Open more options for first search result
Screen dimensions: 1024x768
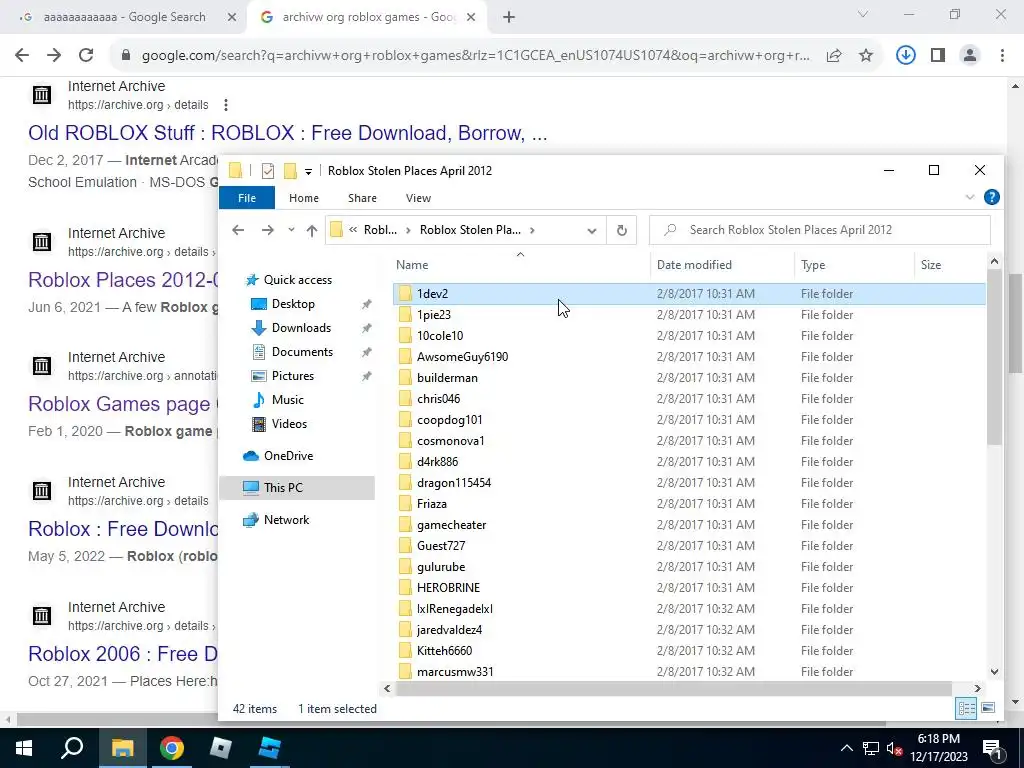click(226, 104)
